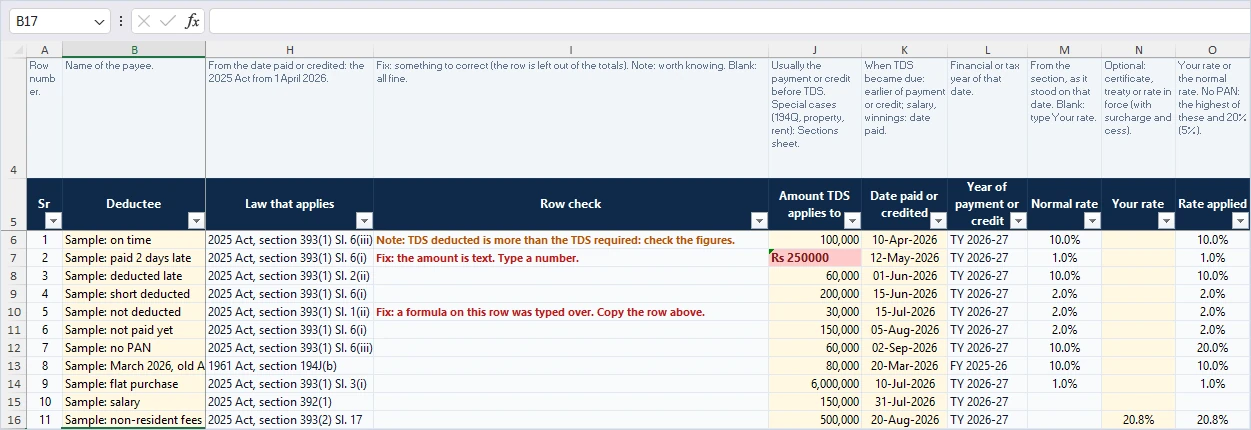Click the amount cell '500,000'
This screenshot has height=430, width=1251.
[x=814, y=420]
